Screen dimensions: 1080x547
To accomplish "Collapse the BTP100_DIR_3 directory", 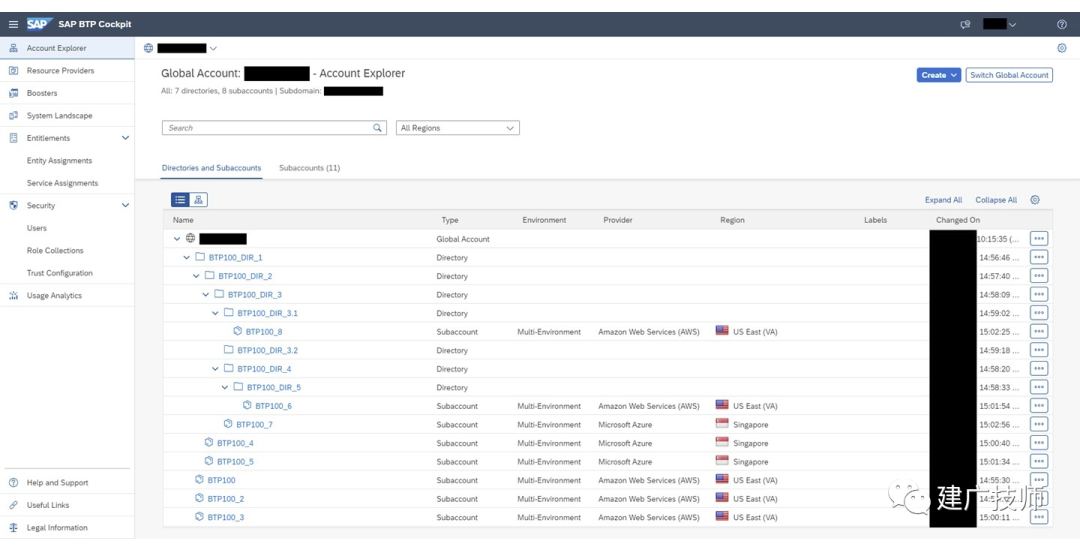I will pyautogui.click(x=206, y=294).
